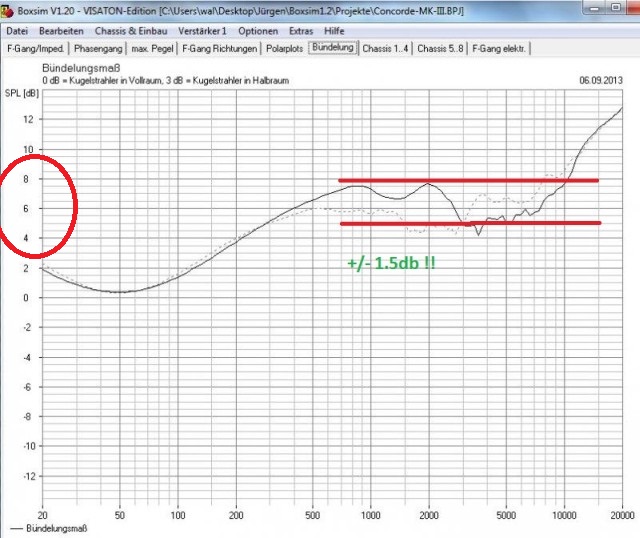The width and height of the screenshot is (640, 538).
Task: Click the SPL [dB] axis label
Action: (22, 93)
